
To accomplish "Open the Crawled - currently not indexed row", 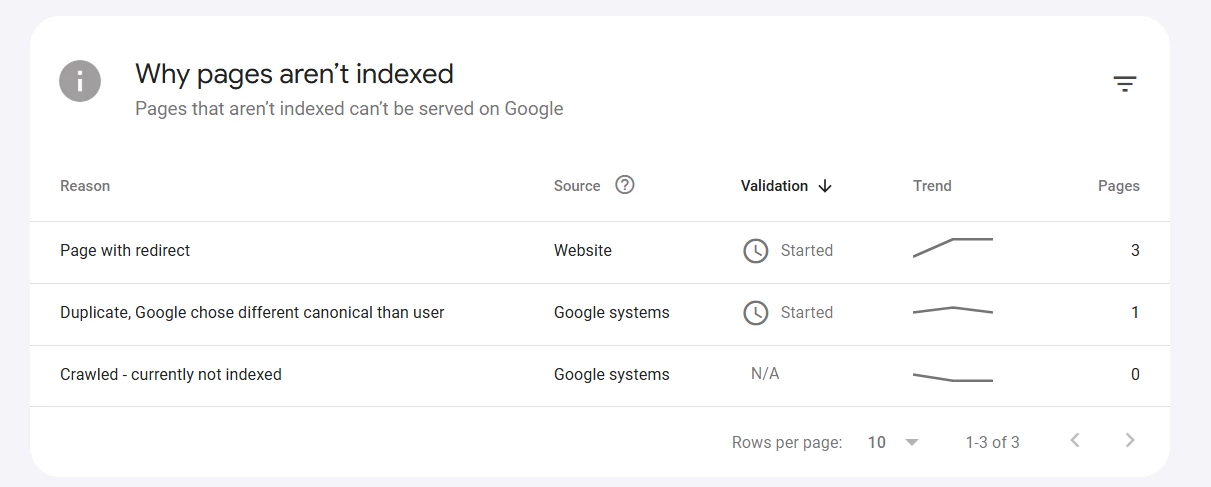I will tap(171, 375).
